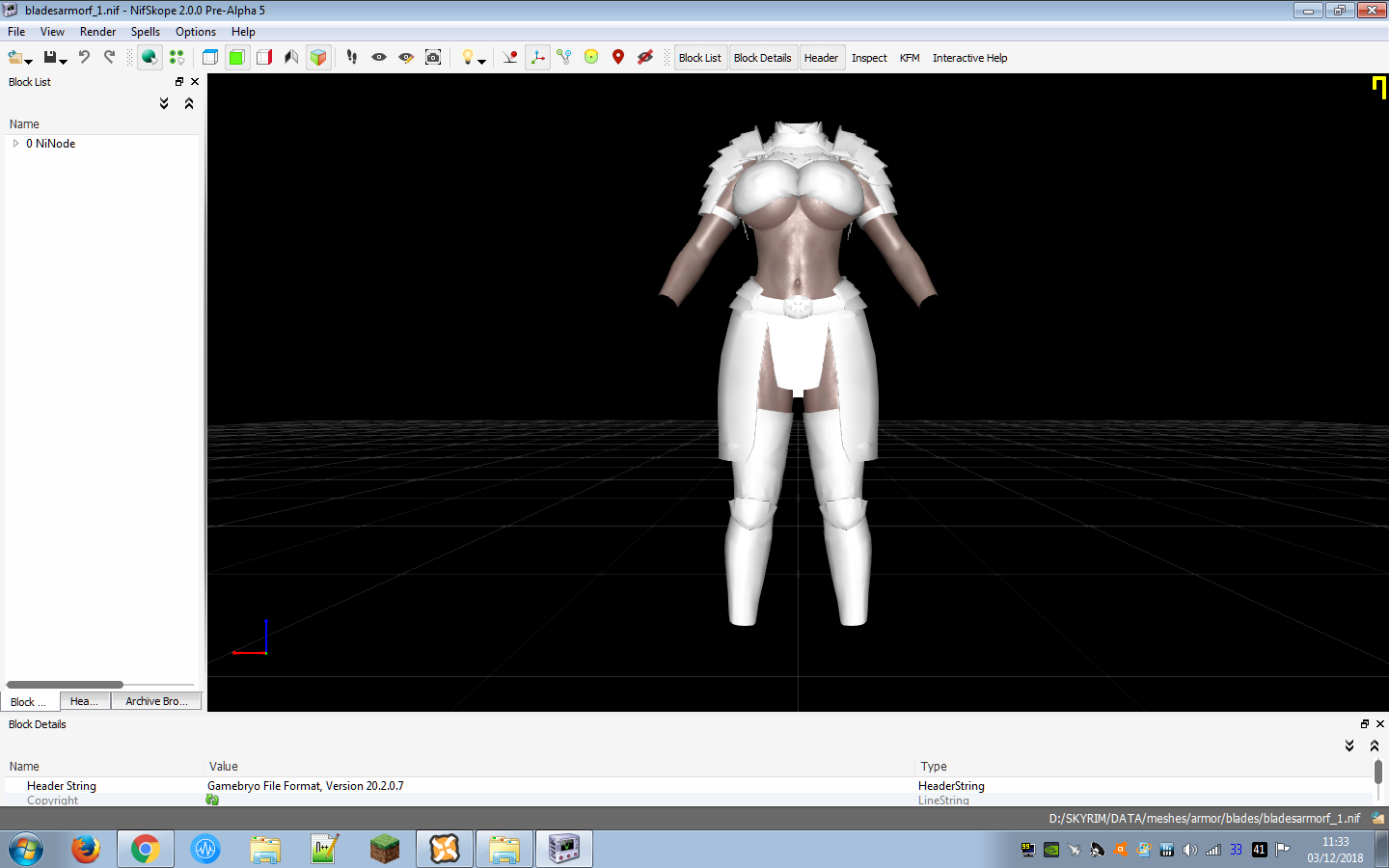The image size is (1389, 868).
Task: Expand all in Block List with double-down chevron
Action: pyautogui.click(x=164, y=103)
